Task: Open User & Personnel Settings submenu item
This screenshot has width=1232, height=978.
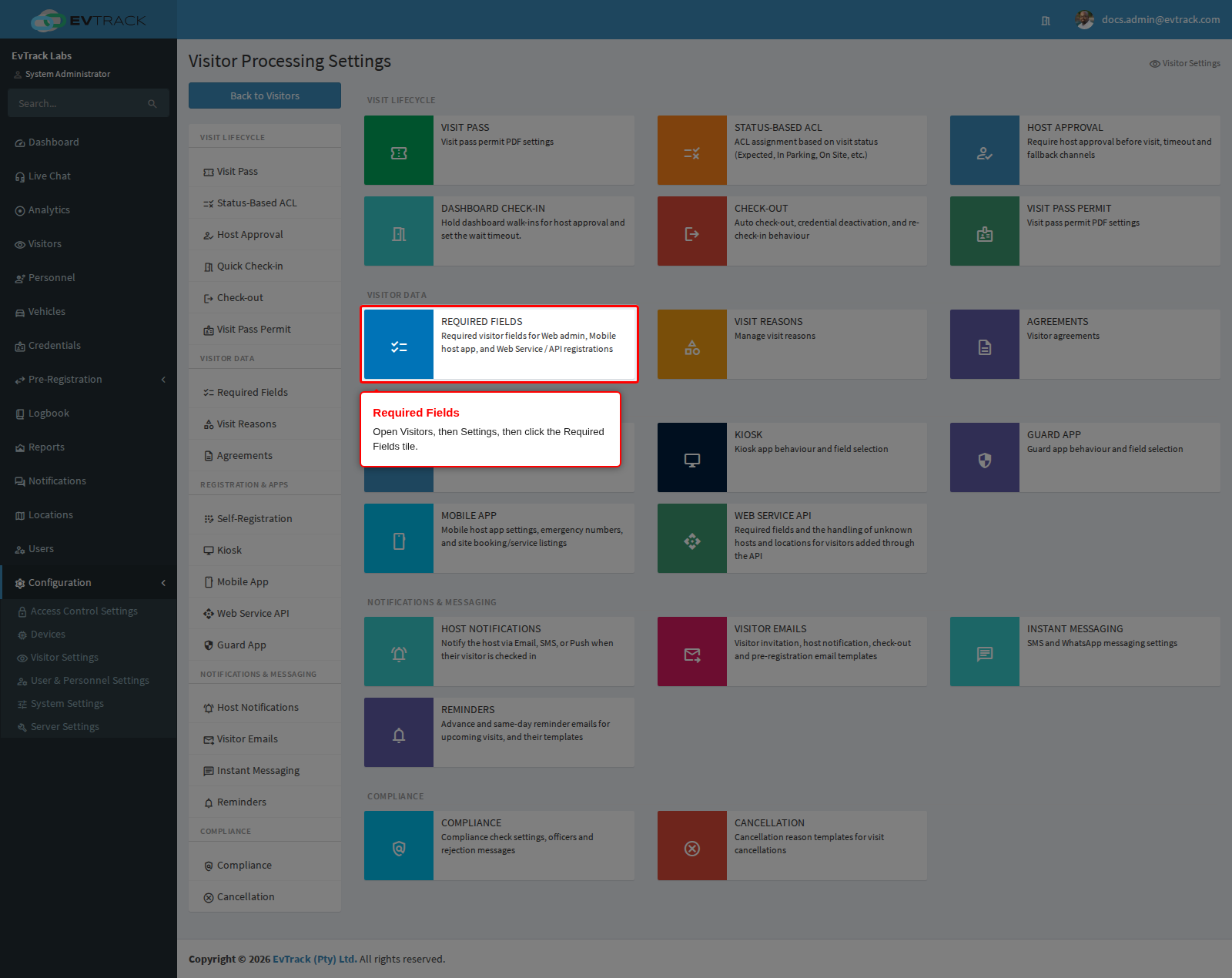Action: [x=89, y=681]
